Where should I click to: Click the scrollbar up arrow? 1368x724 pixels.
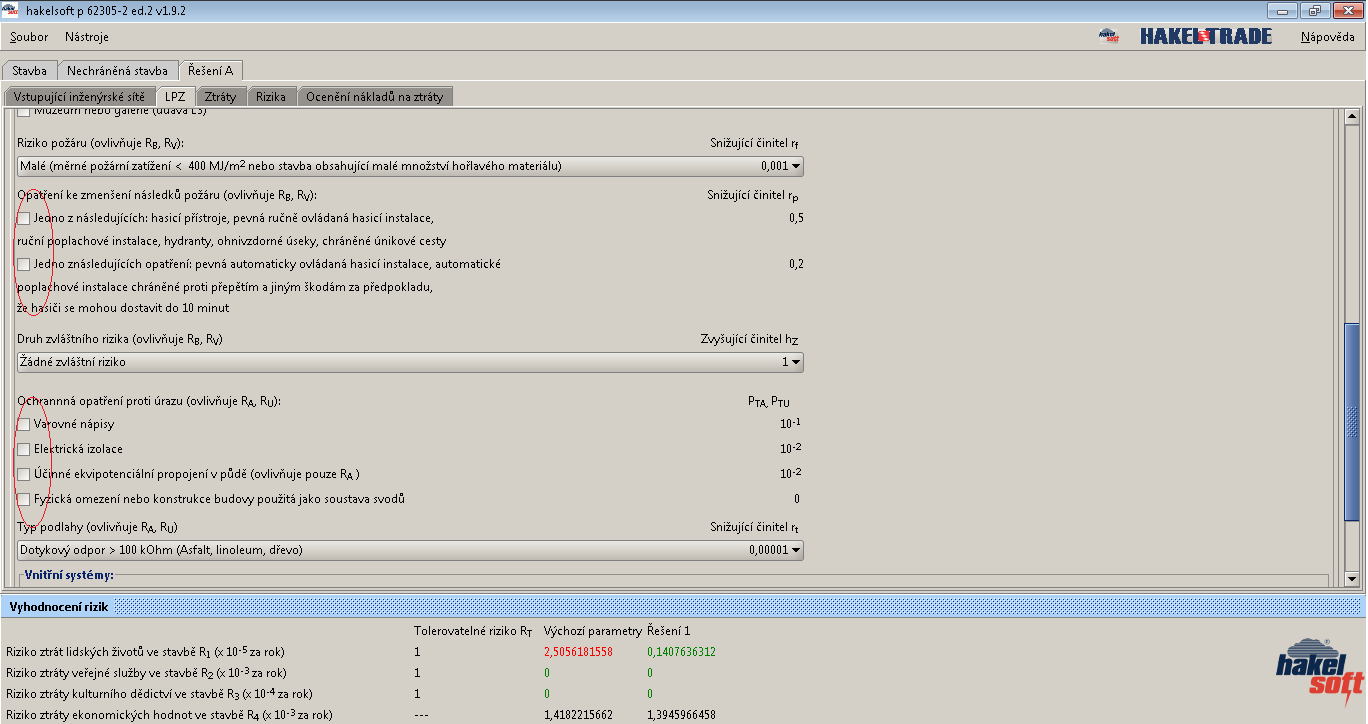pos(1352,118)
